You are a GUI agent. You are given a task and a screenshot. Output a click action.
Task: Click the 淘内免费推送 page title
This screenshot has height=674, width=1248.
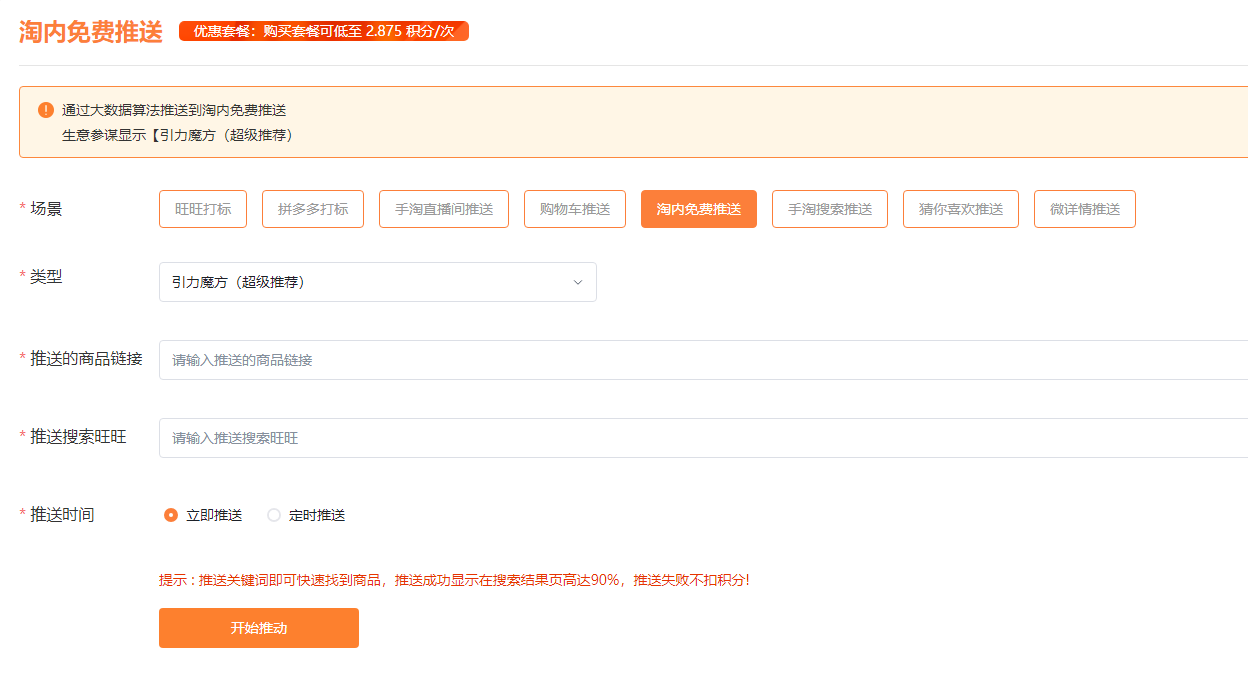tap(90, 31)
